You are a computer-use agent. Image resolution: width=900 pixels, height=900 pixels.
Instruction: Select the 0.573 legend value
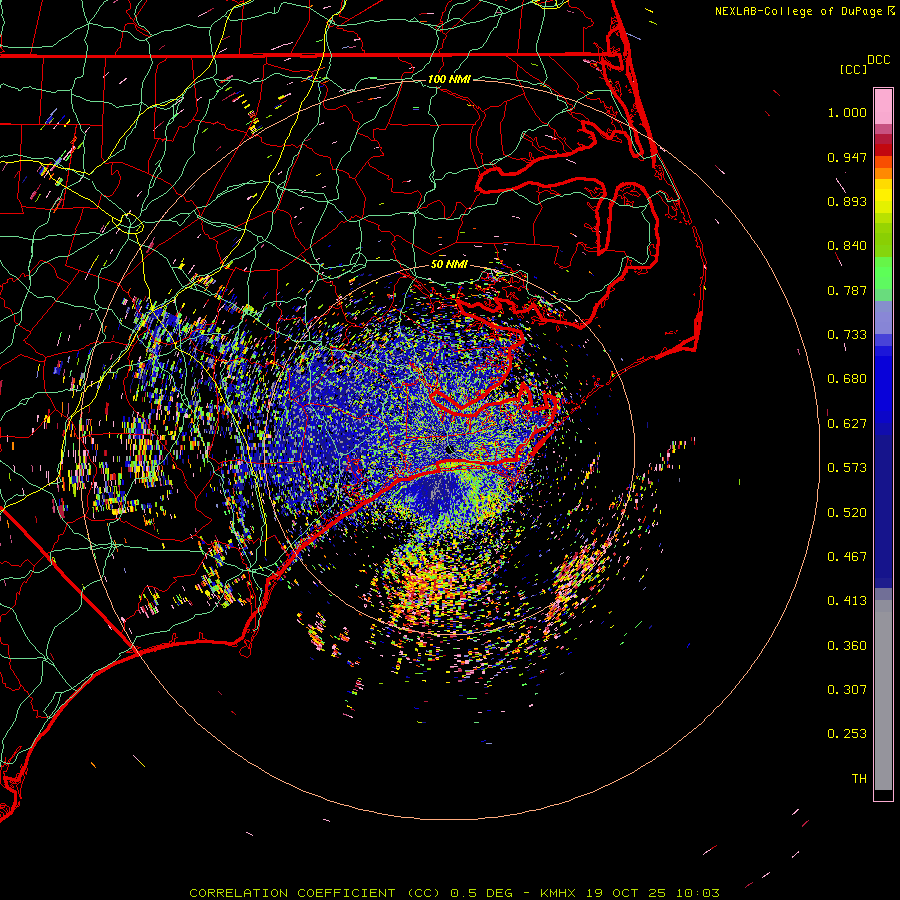(847, 468)
